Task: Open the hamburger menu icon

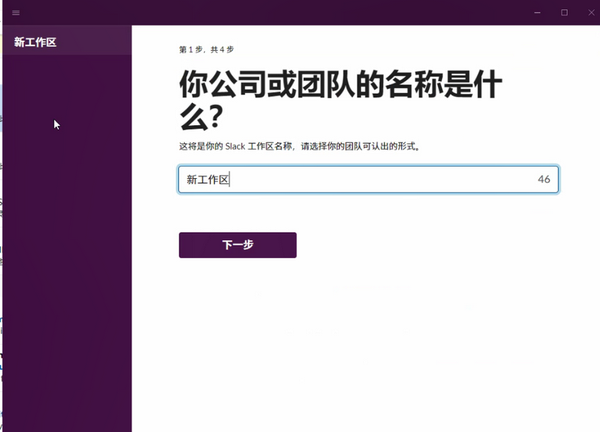Action: pos(16,13)
